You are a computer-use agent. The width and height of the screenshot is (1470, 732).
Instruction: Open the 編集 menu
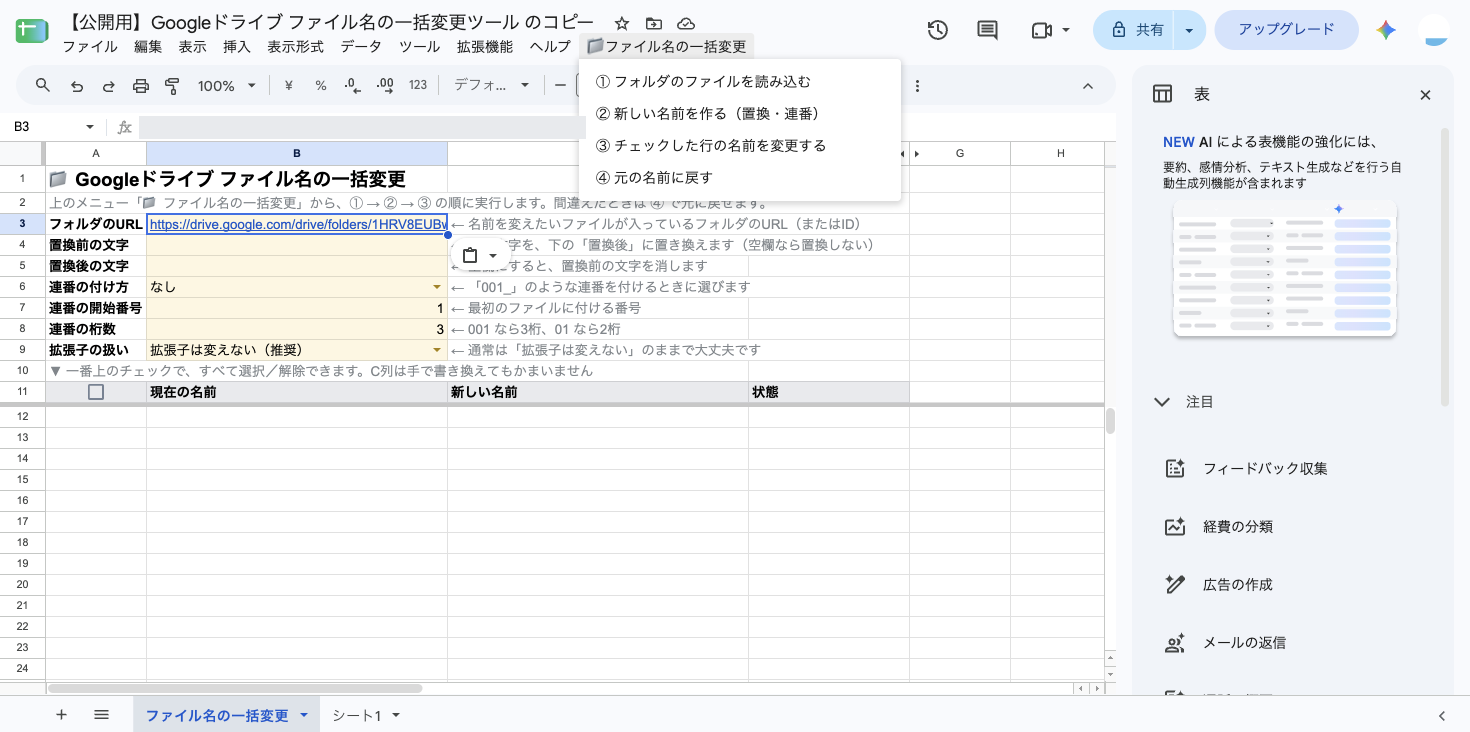coord(148,46)
